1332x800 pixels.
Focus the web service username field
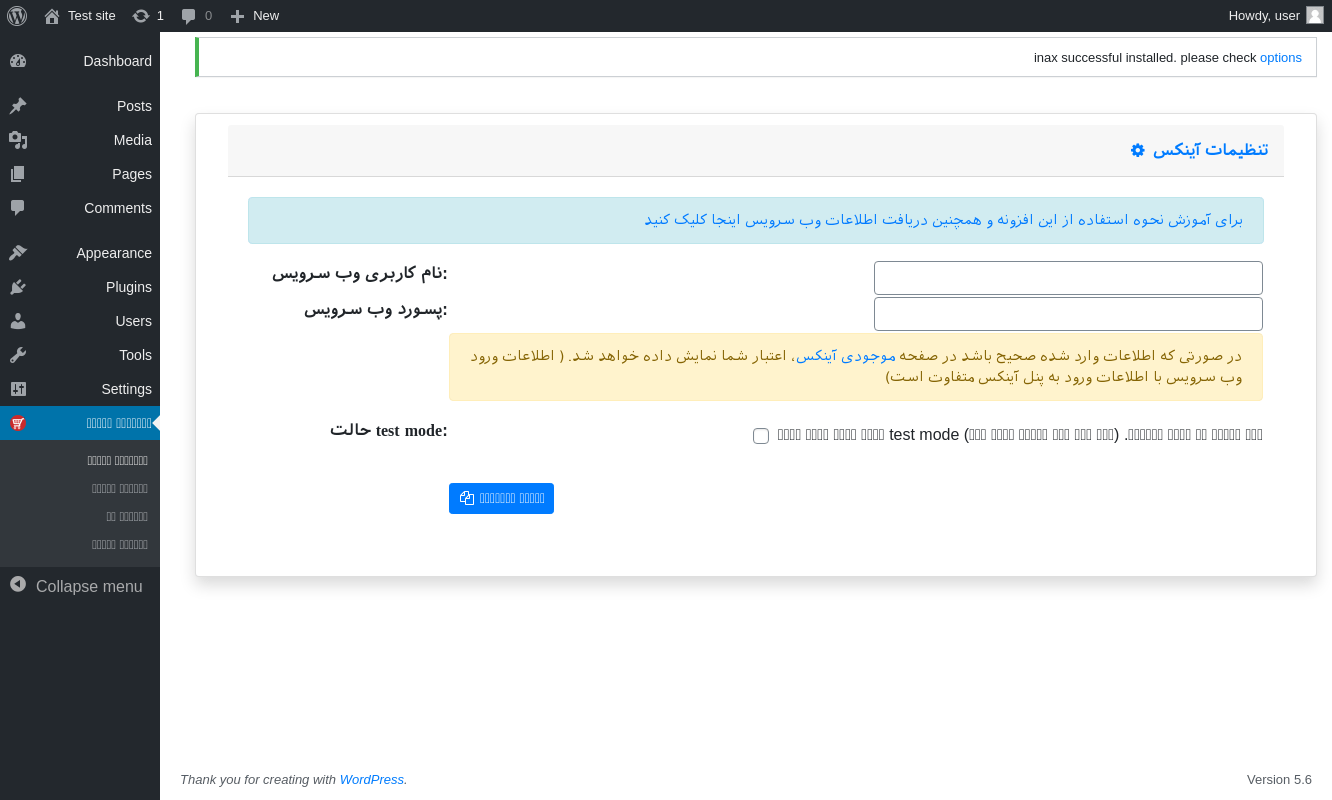(x=1068, y=278)
